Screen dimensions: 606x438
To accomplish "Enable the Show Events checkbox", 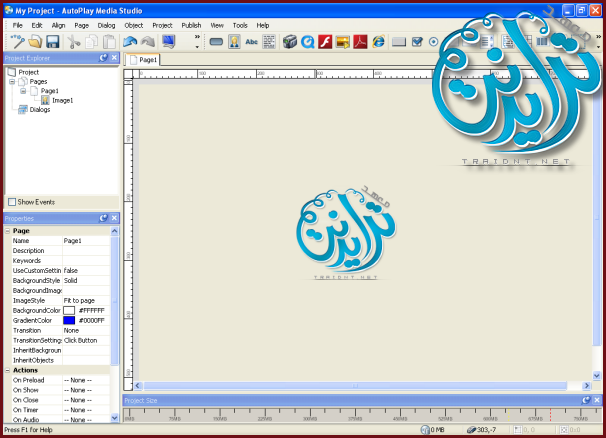I will click(12, 202).
